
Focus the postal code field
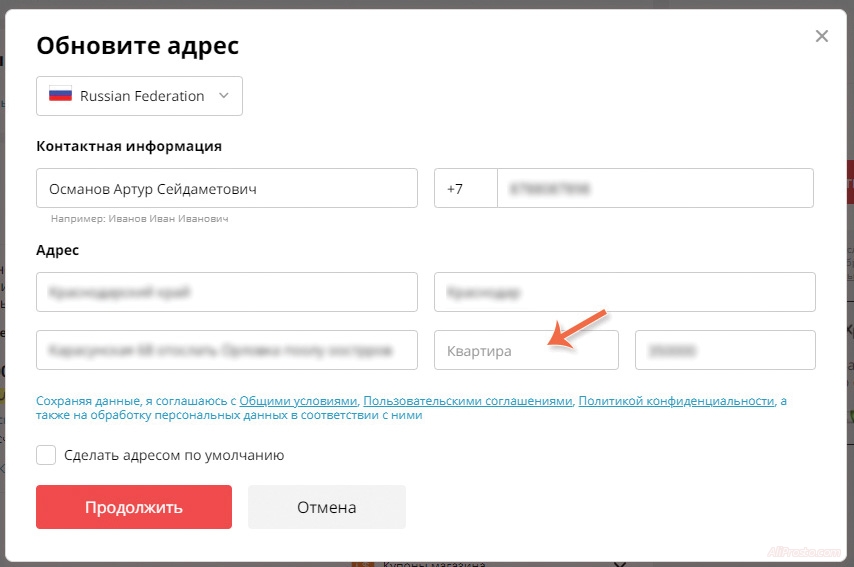(x=725, y=350)
